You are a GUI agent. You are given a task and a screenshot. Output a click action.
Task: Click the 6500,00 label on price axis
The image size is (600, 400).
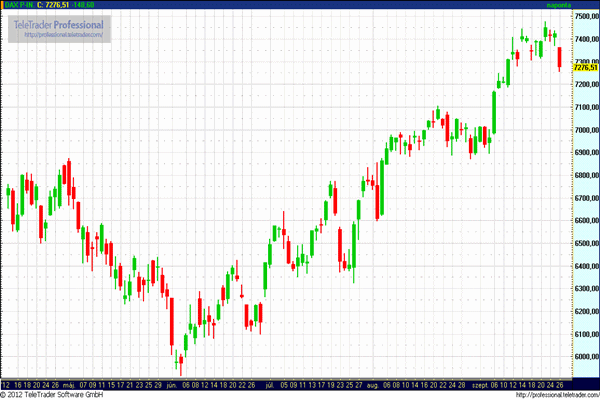coord(584,243)
